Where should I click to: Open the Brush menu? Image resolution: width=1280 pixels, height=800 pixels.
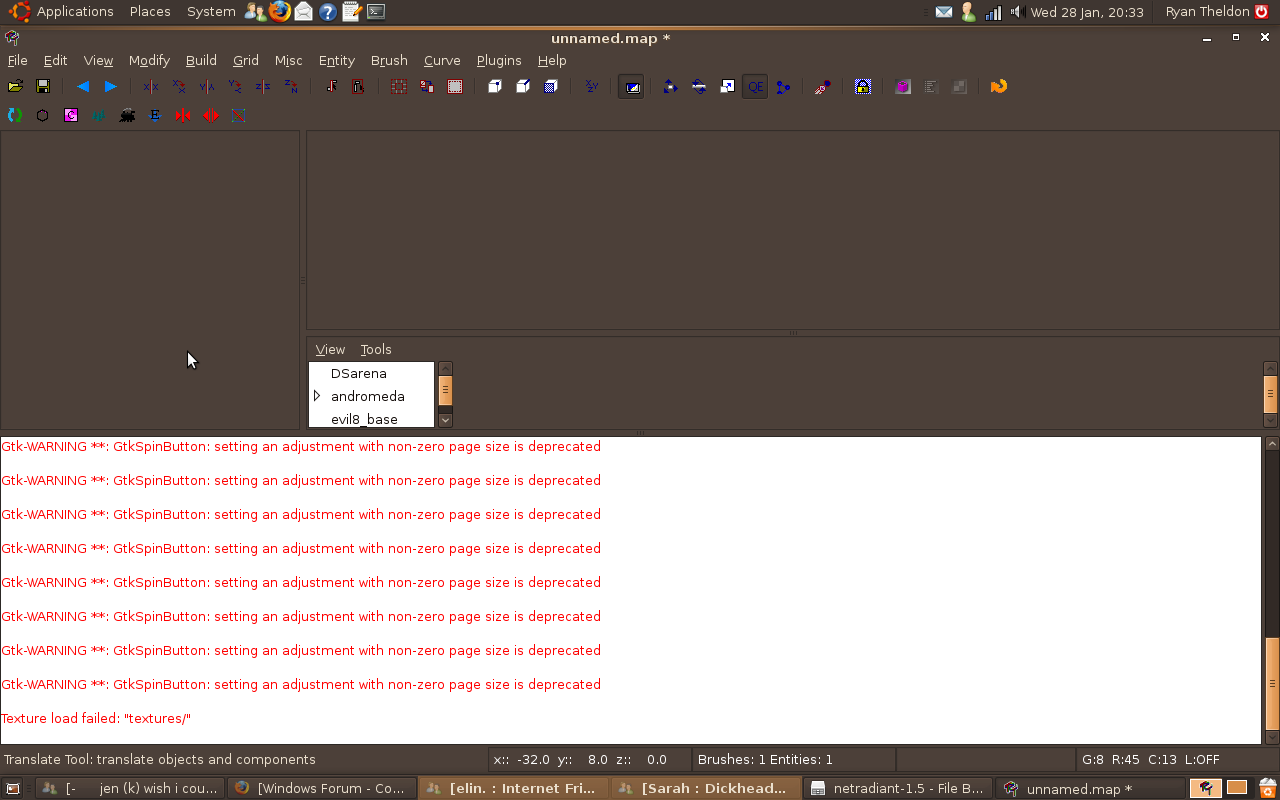click(389, 61)
